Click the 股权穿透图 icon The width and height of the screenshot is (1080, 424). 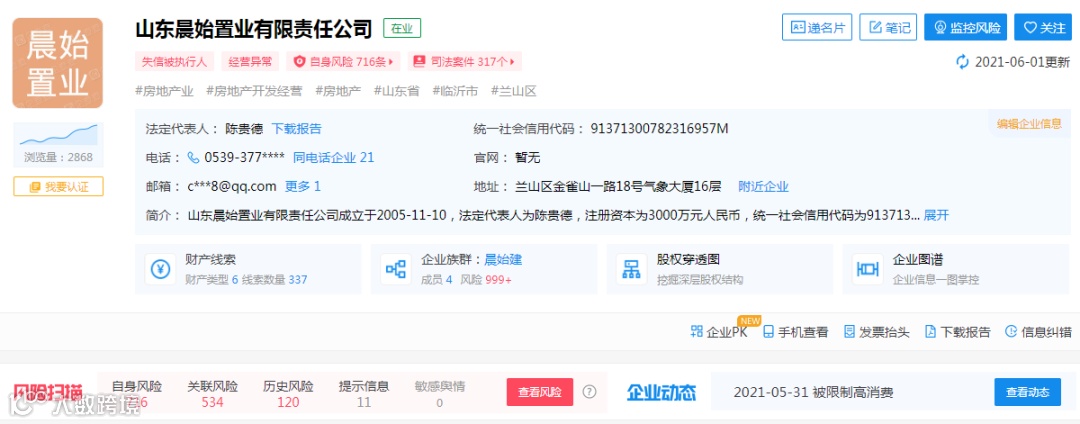(632, 270)
